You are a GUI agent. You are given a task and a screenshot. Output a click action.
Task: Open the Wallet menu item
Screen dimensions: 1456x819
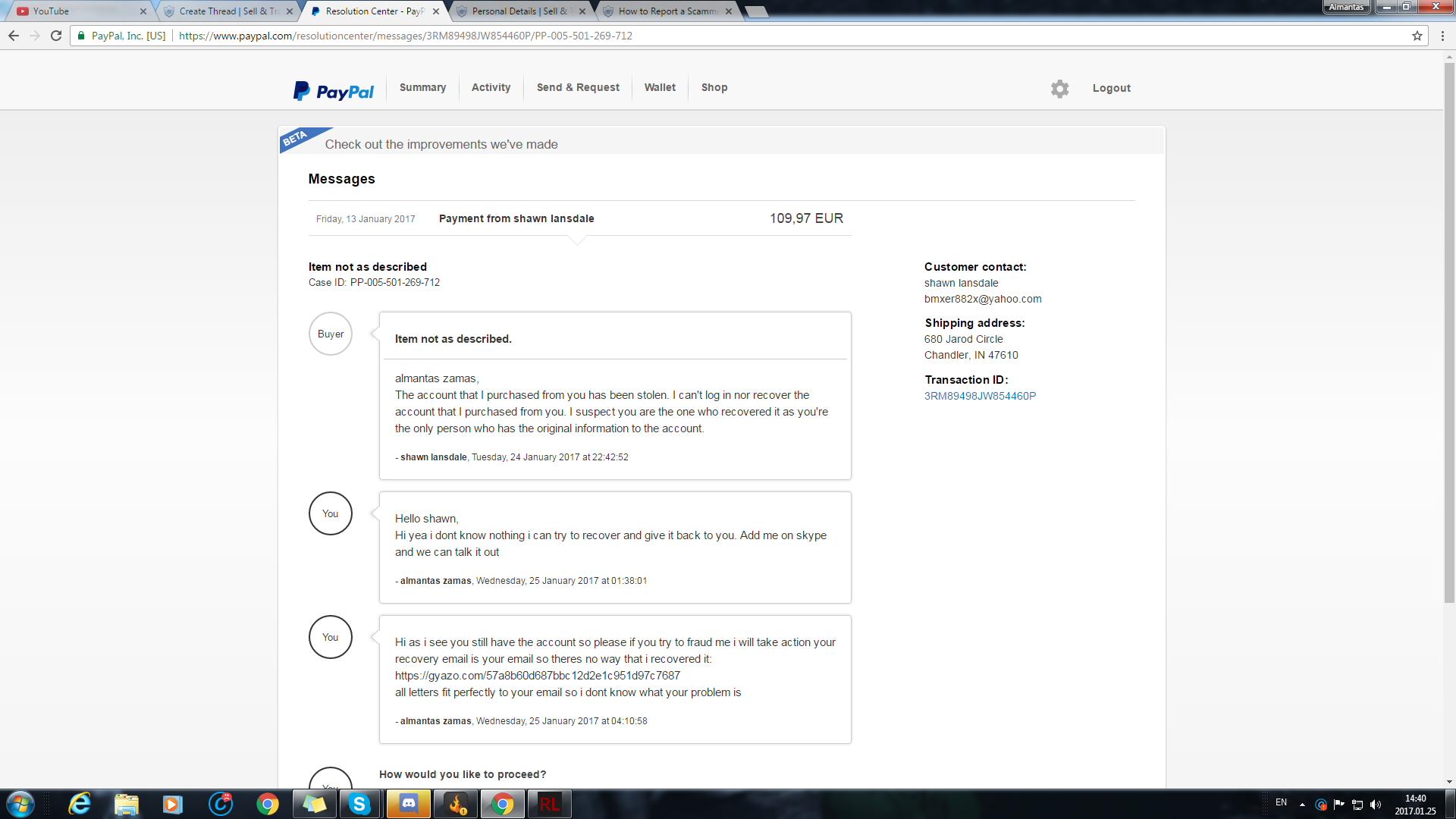click(x=660, y=87)
